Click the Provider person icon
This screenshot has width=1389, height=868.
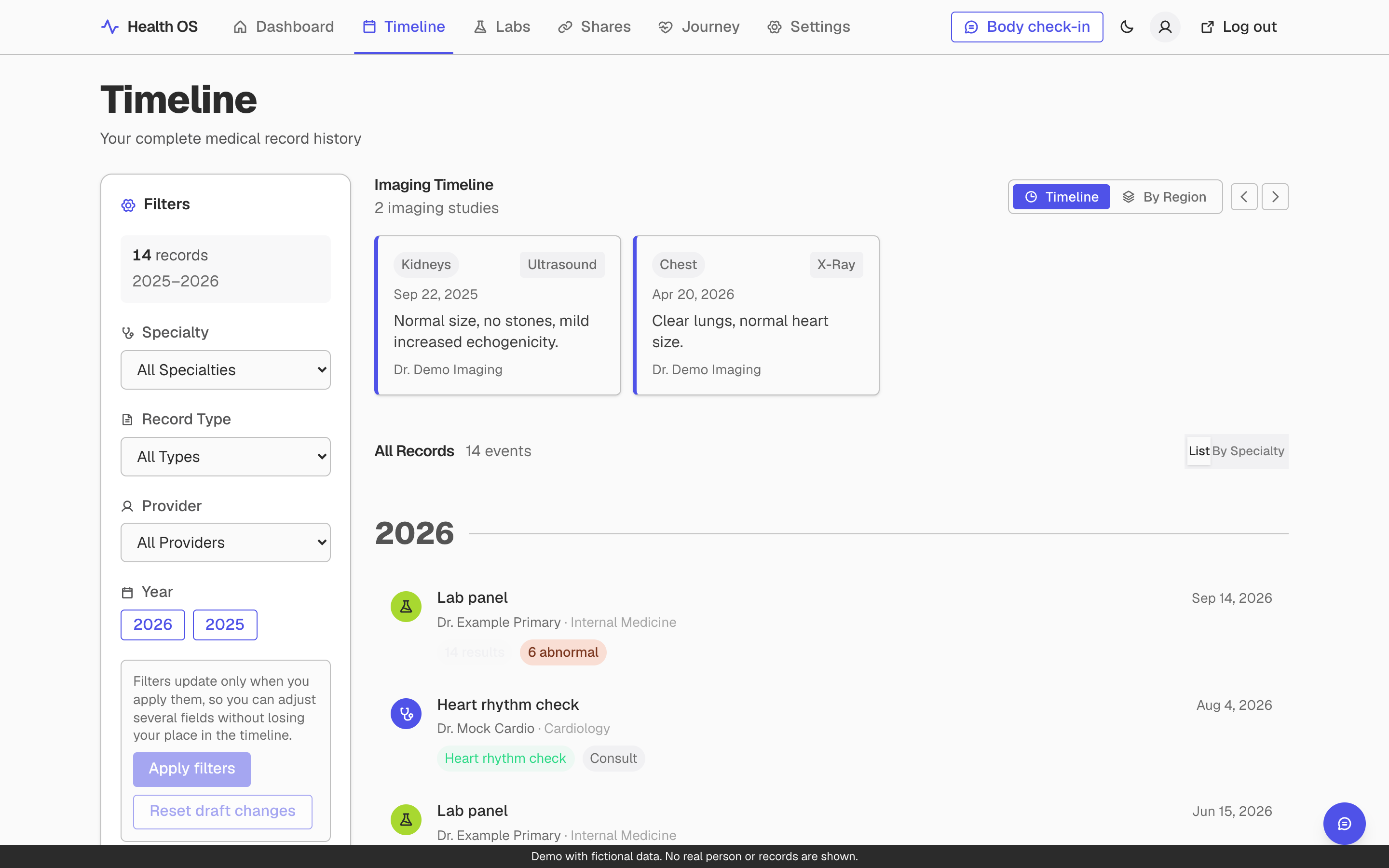tap(127, 506)
